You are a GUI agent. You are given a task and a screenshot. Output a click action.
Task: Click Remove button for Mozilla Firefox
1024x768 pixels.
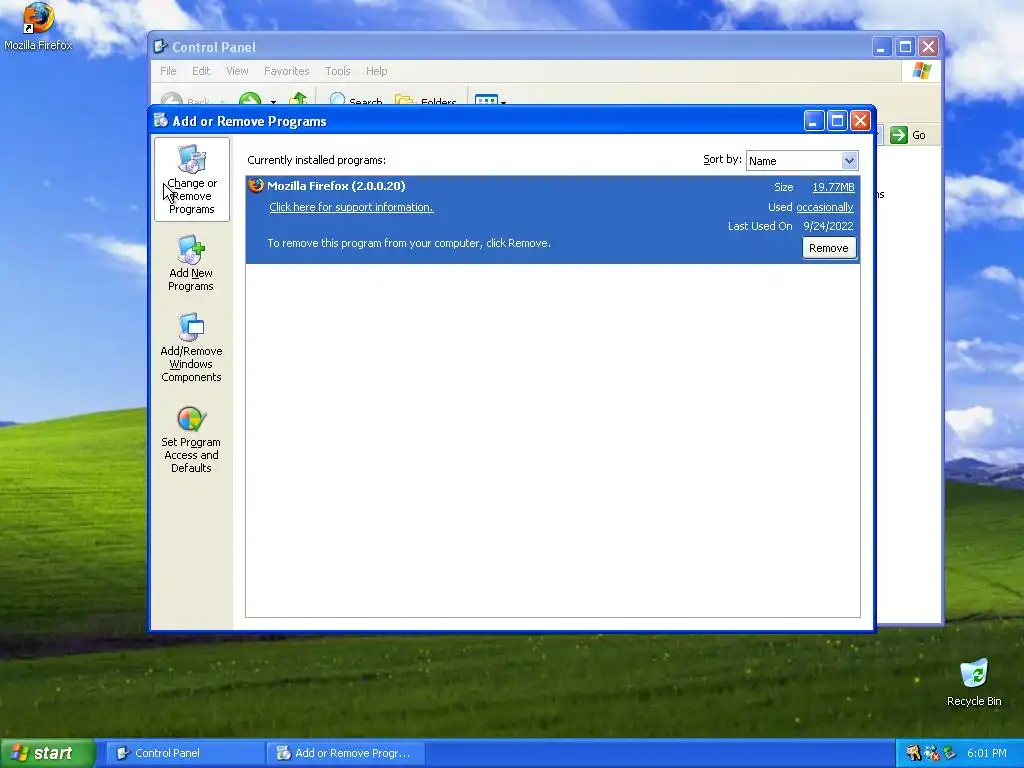pos(829,248)
